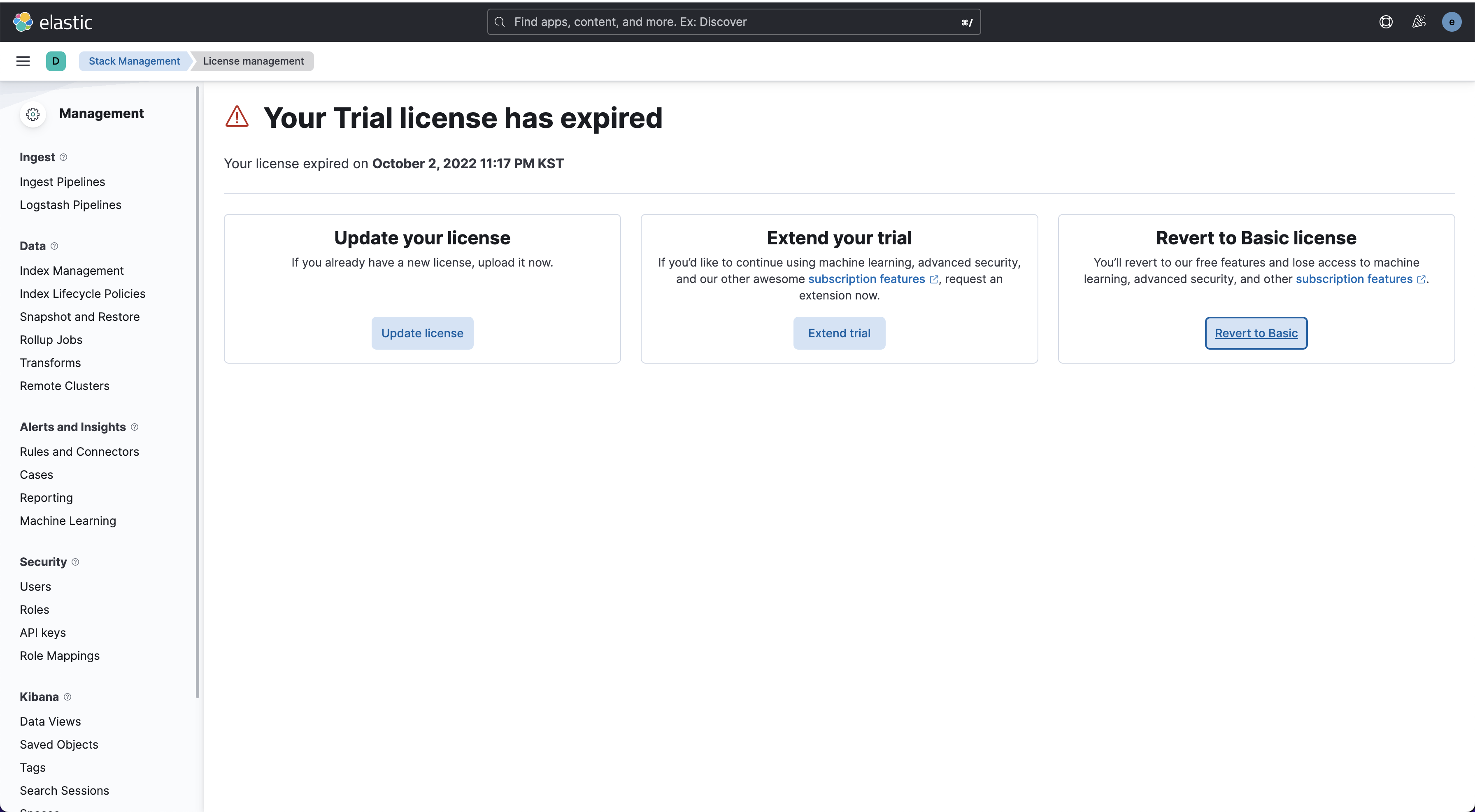
Task: Open the user avatar menu
Action: (1451, 22)
